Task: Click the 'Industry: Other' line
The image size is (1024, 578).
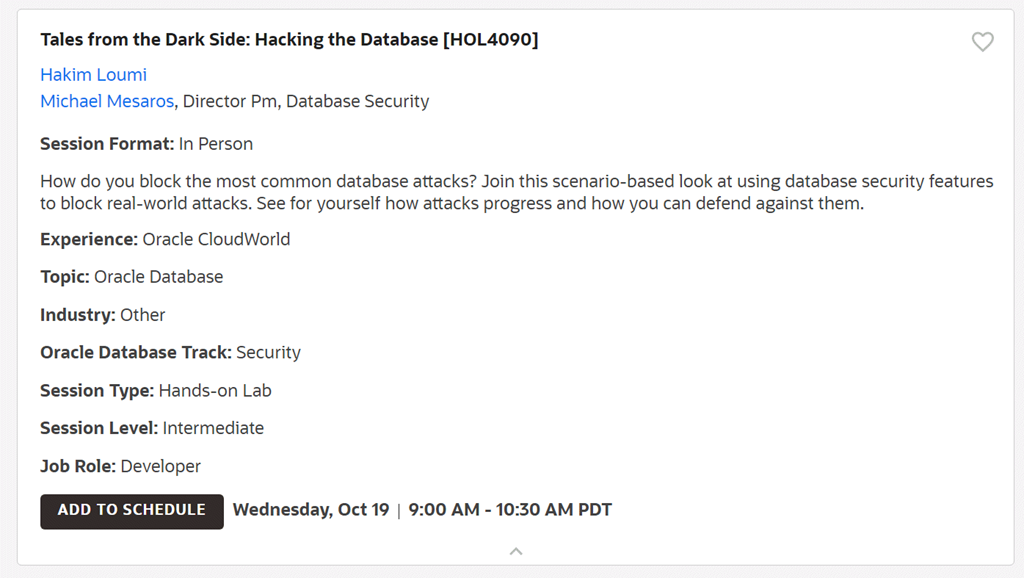Action: pyautogui.click(x=102, y=315)
